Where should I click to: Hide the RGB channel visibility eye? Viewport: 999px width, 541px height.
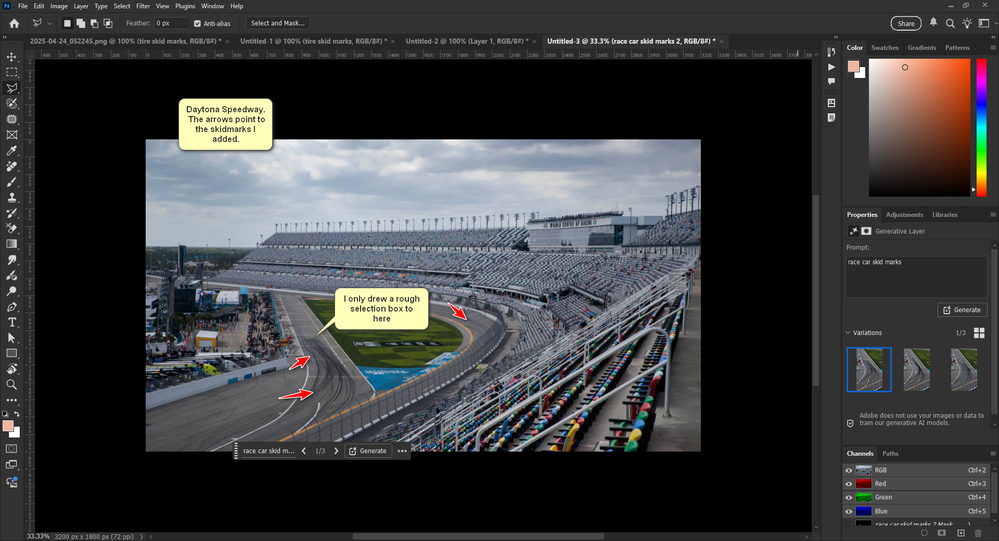point(849,470)
